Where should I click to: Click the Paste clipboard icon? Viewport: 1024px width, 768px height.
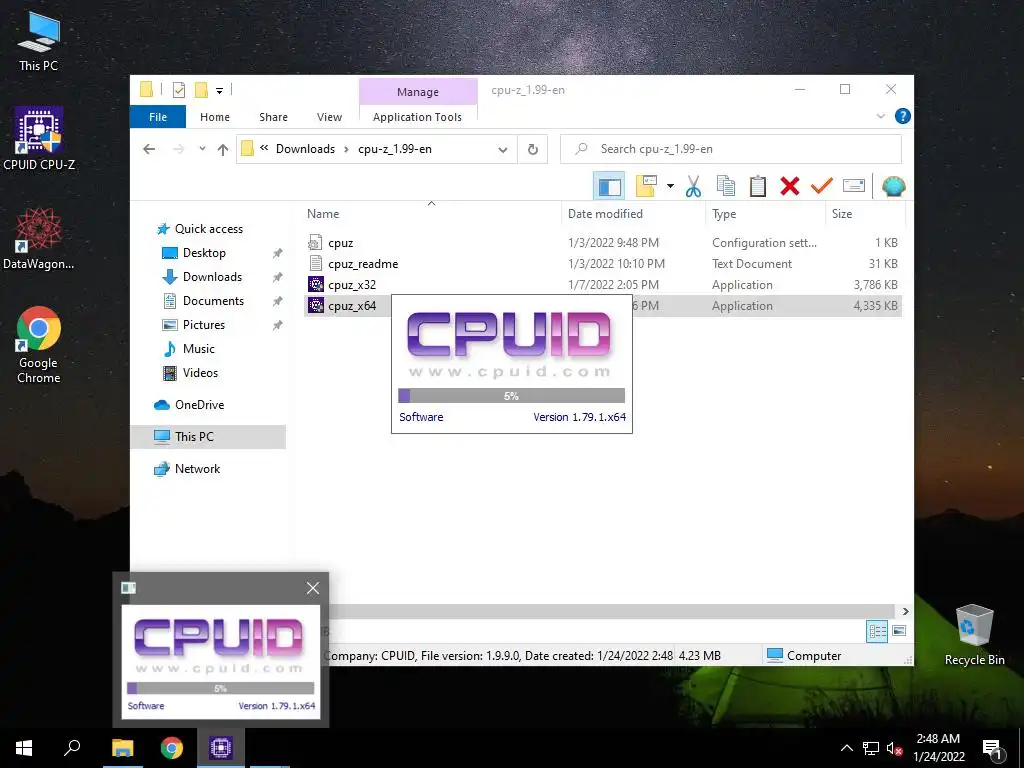[758, 187]
